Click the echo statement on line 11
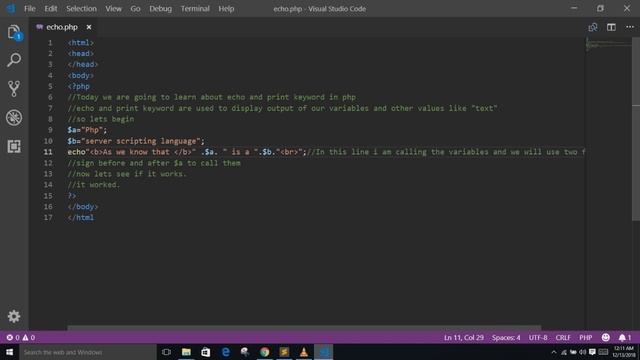640x360 pixels. click(x=187, y=152)
